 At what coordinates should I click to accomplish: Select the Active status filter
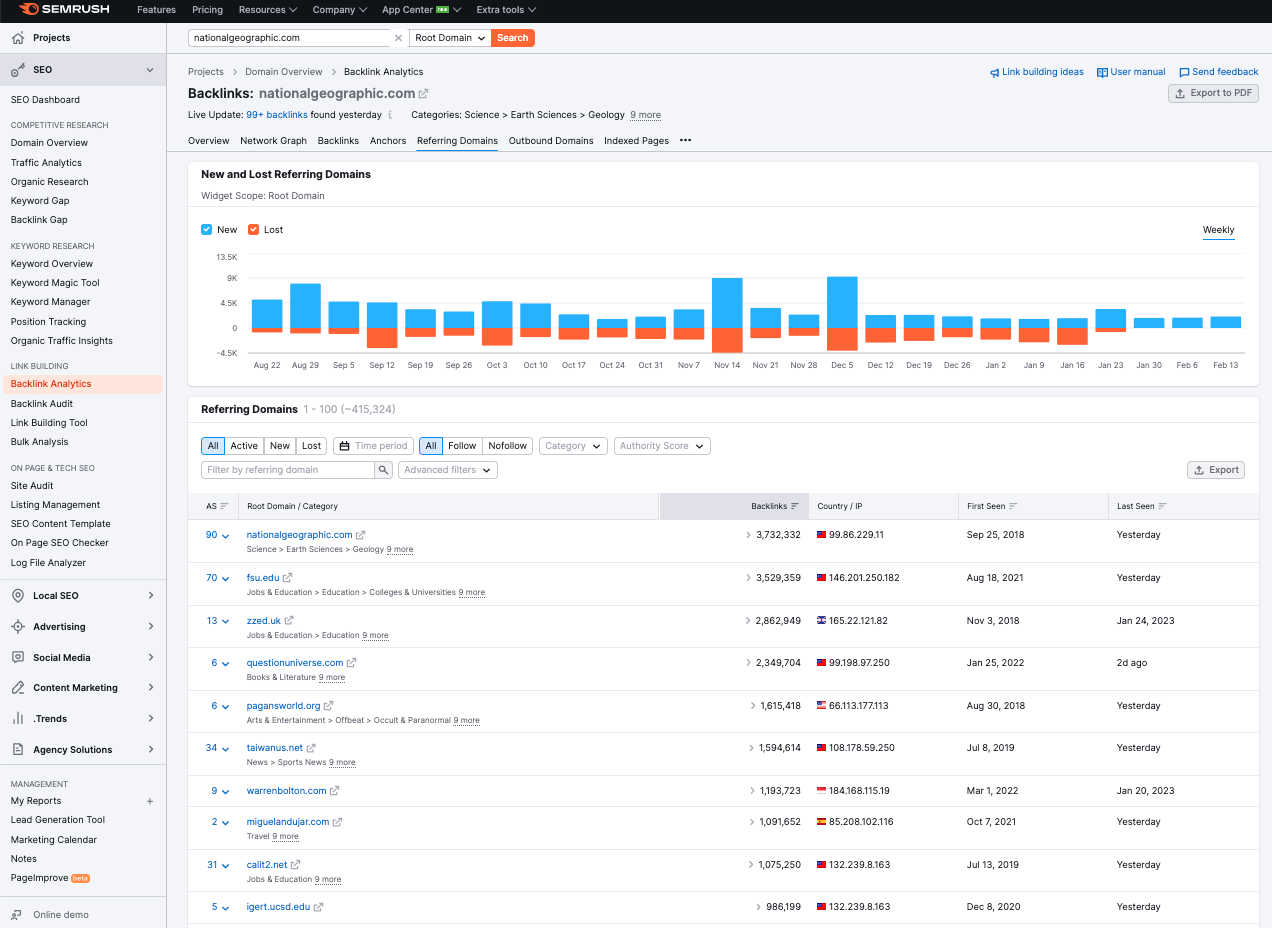(x=244, y=446)
